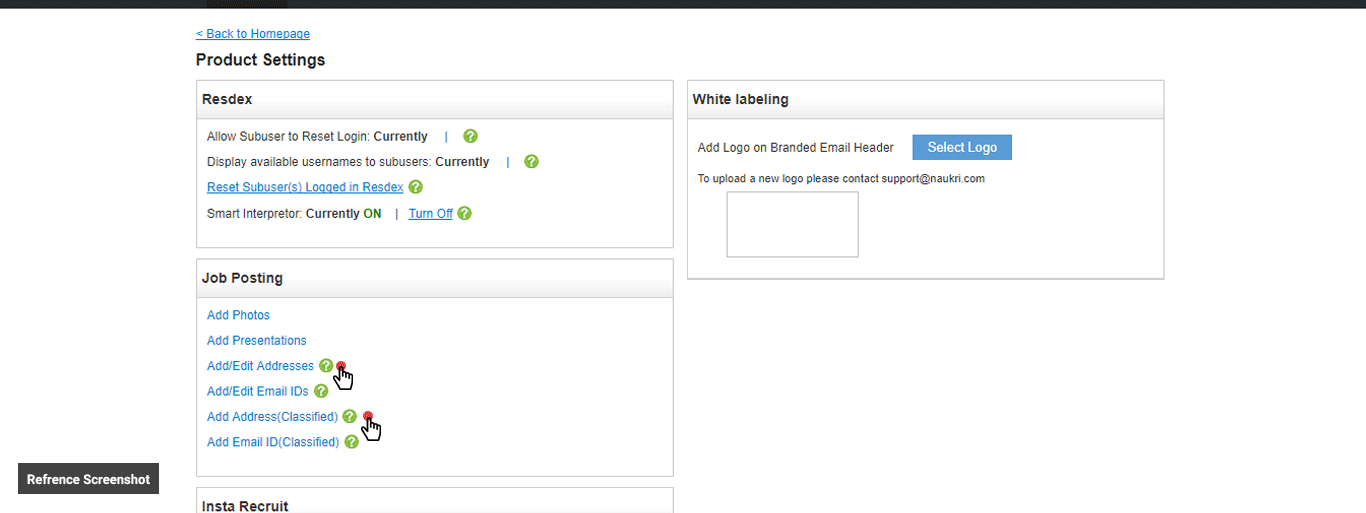Open the Add/Edit Addresses link
The width and height of the screenshot is (1366, 513).
260,366
